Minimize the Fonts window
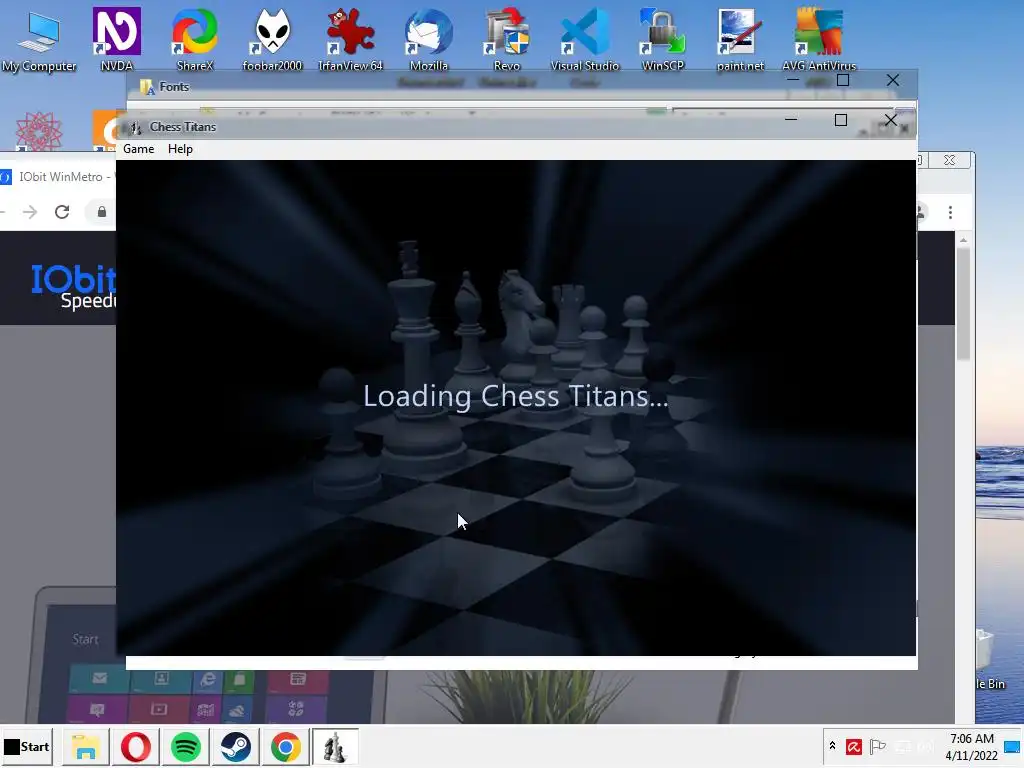This screenshot has width=1024, height=768. [793, 80]
